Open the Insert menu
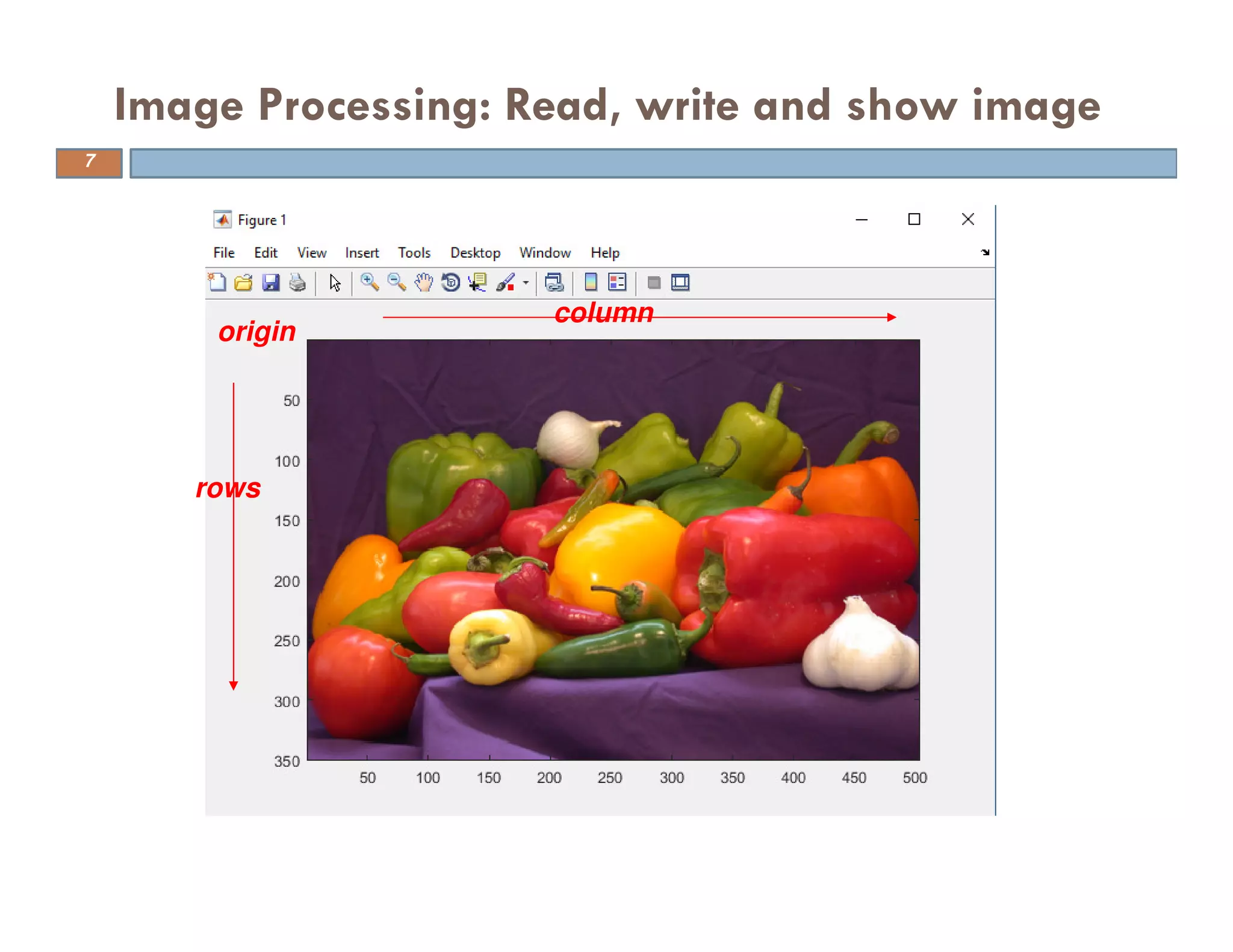This screenshot has height=952, width=1233. coord(362,253)
